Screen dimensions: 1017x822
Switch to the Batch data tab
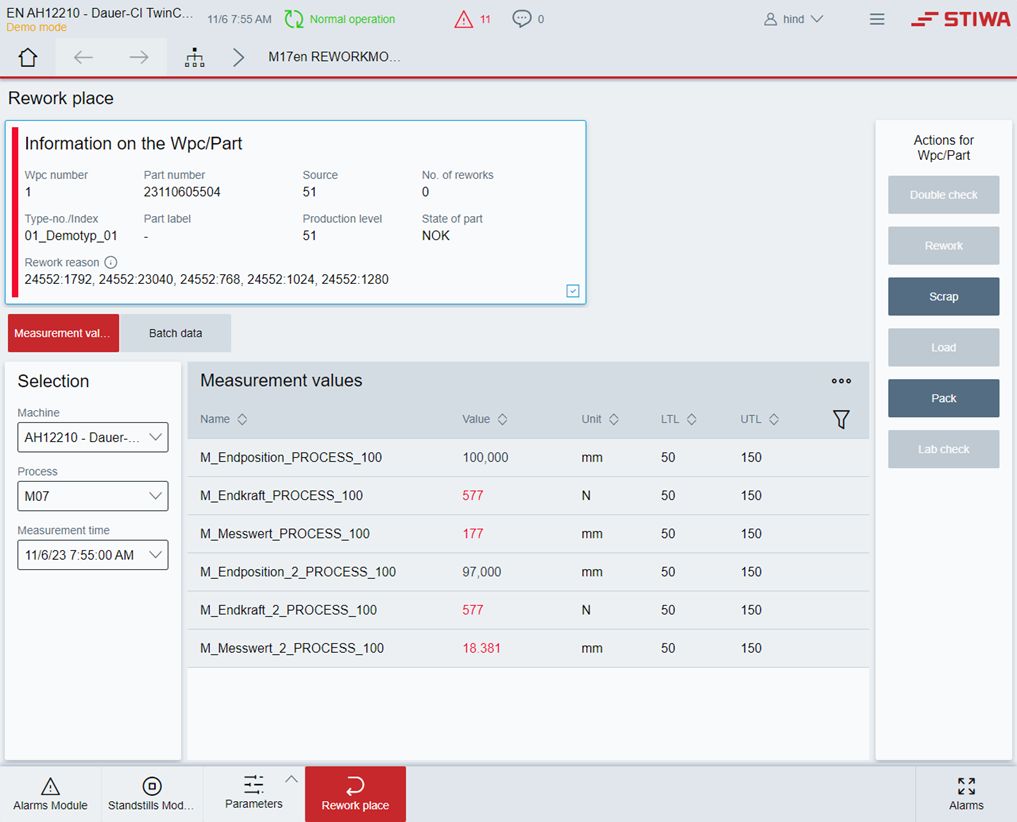pyautogui.click(x=175, y=333)
